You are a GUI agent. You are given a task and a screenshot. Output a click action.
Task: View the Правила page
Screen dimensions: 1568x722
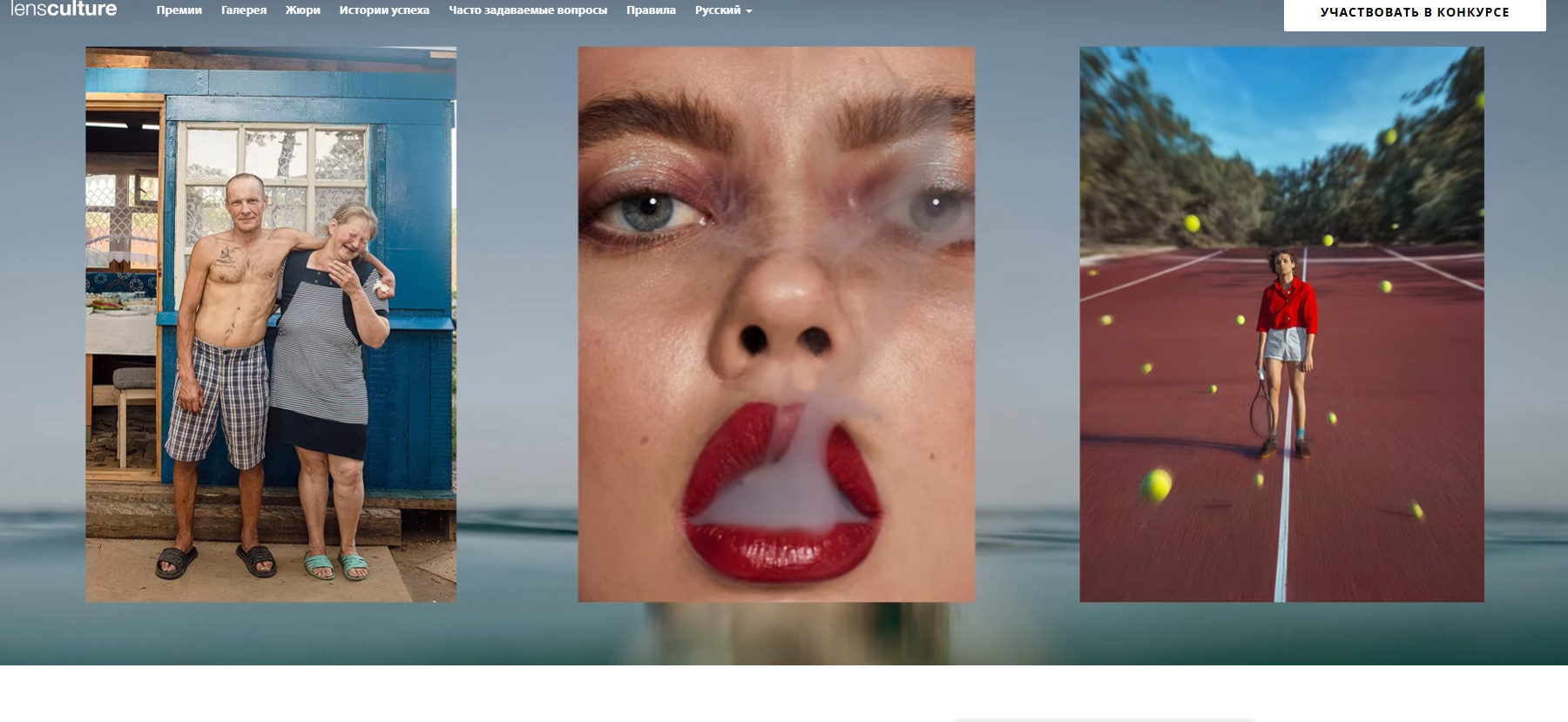click(x=651, y=10)
